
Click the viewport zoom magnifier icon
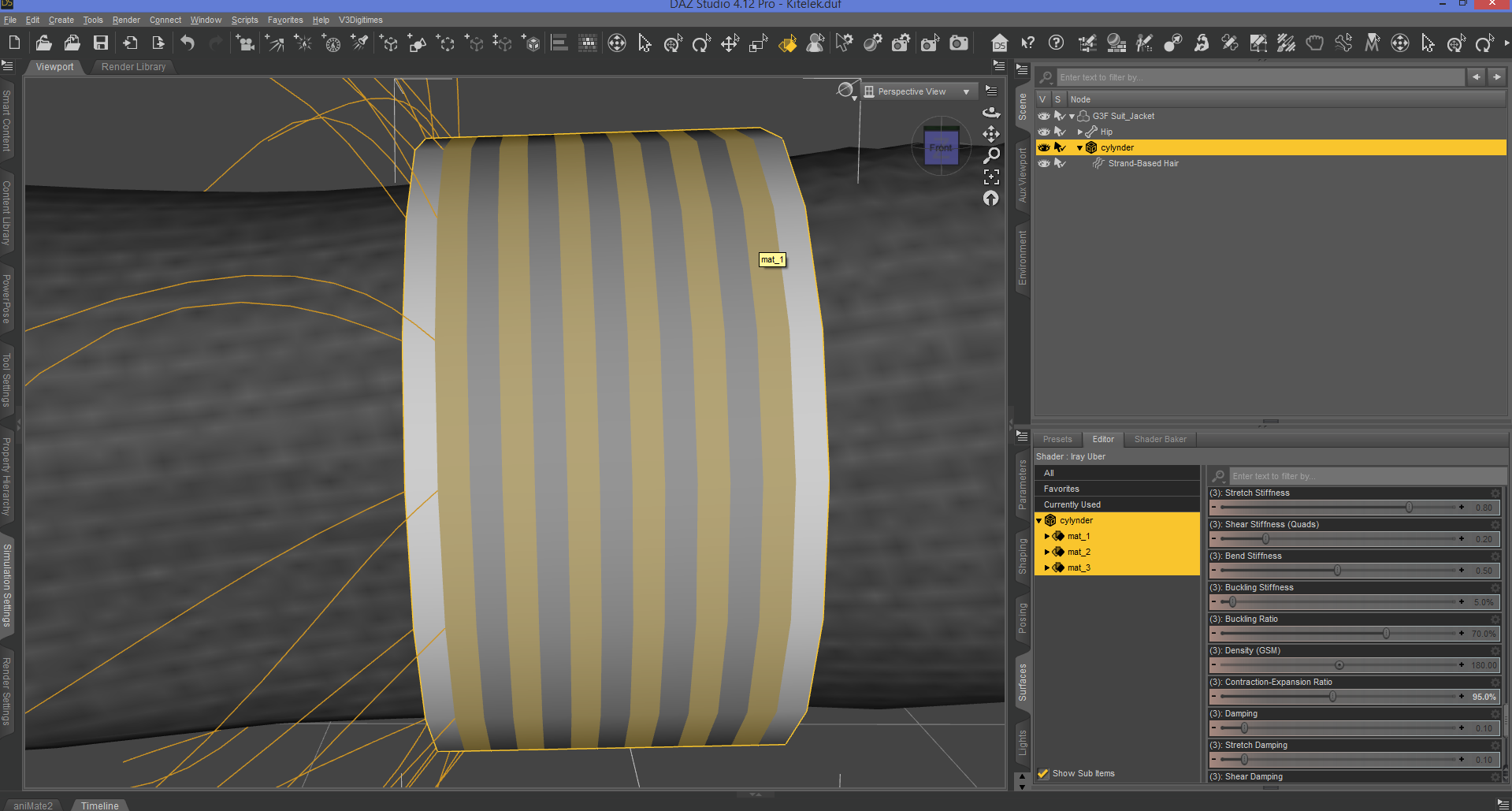[991, 155]
